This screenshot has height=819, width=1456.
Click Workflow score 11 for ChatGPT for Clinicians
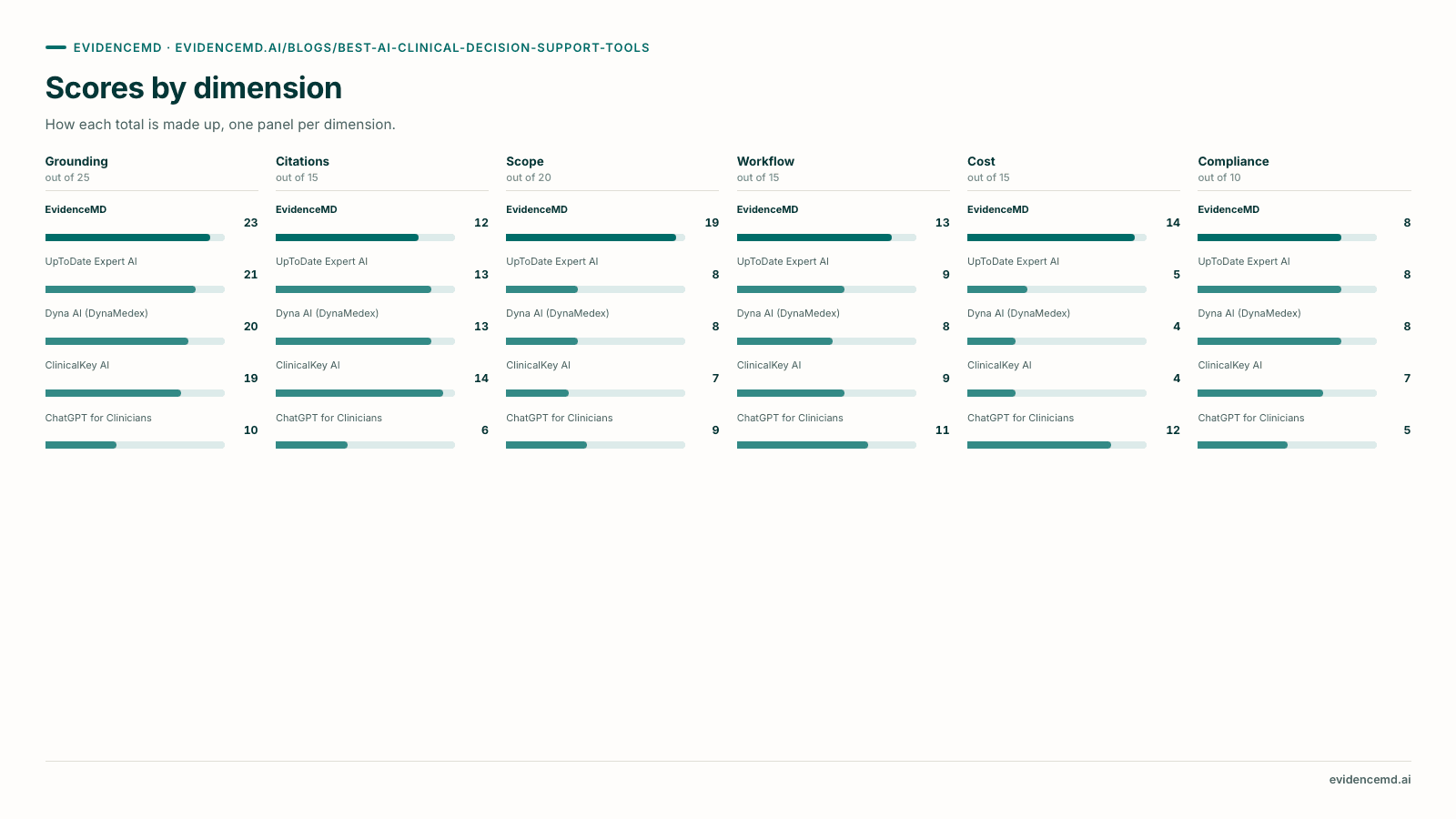(942, 430)
